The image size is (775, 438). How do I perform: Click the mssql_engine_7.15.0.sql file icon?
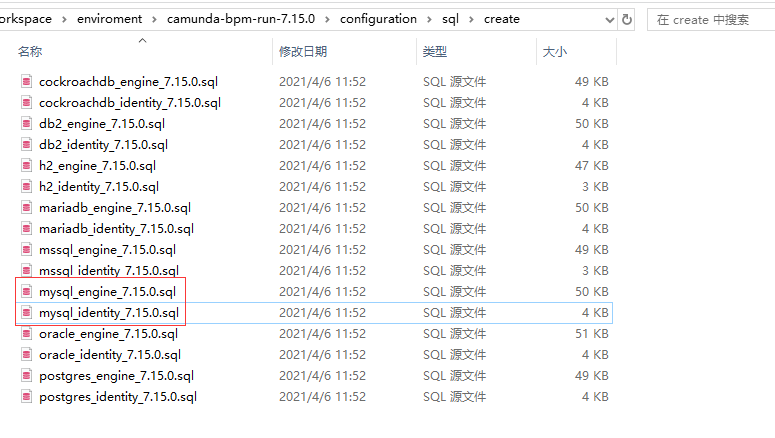pos(27,250)
